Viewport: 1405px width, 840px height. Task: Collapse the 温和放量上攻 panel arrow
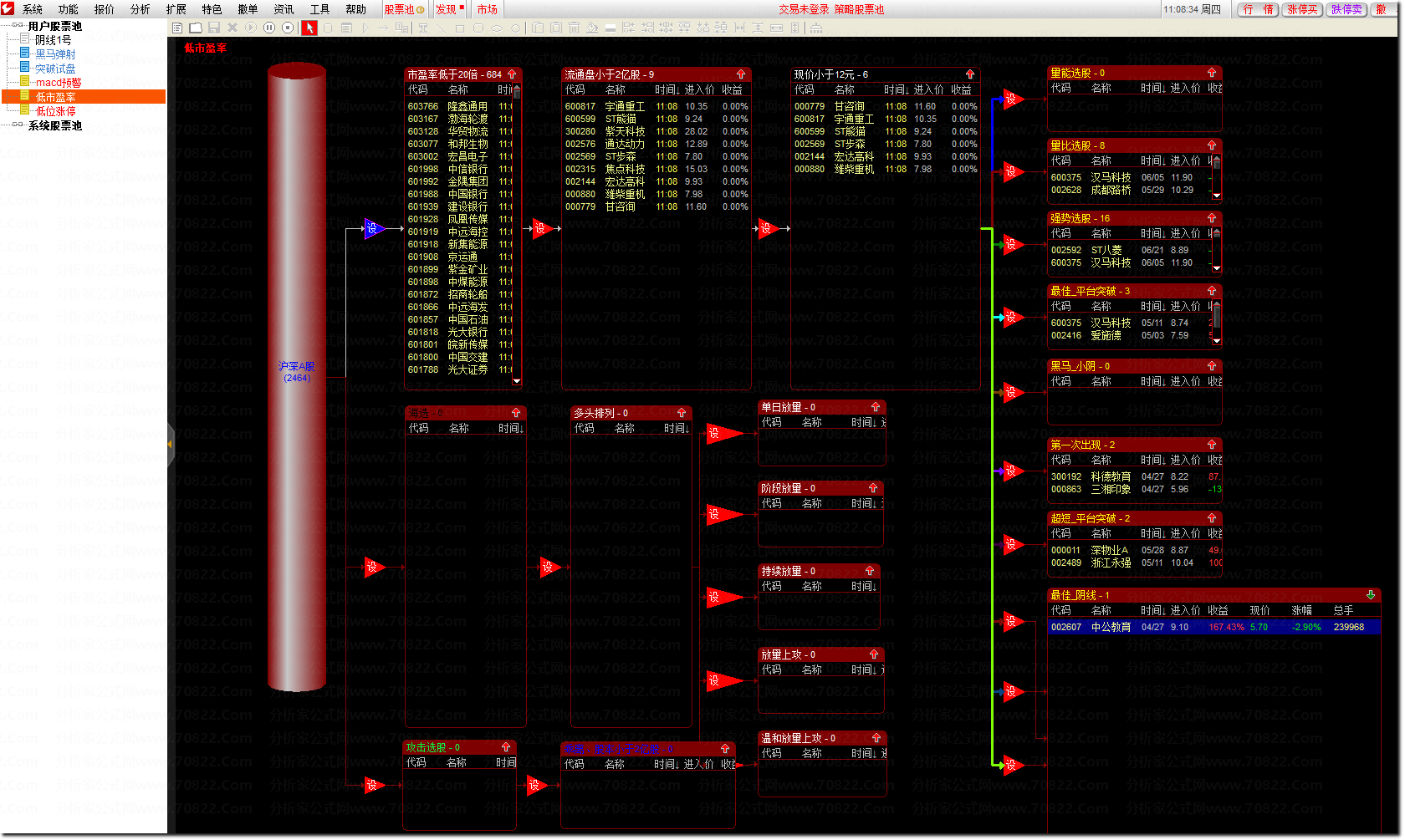point(876,738)
